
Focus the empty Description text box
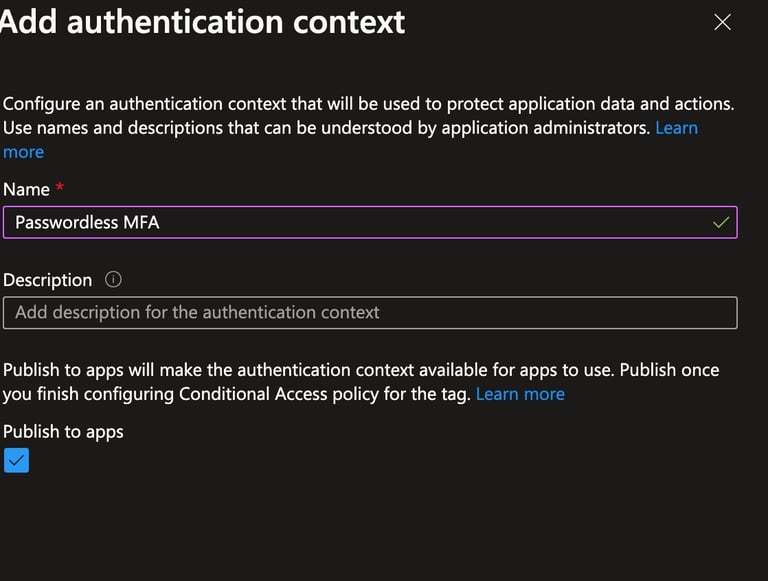(x=370, y=313)
